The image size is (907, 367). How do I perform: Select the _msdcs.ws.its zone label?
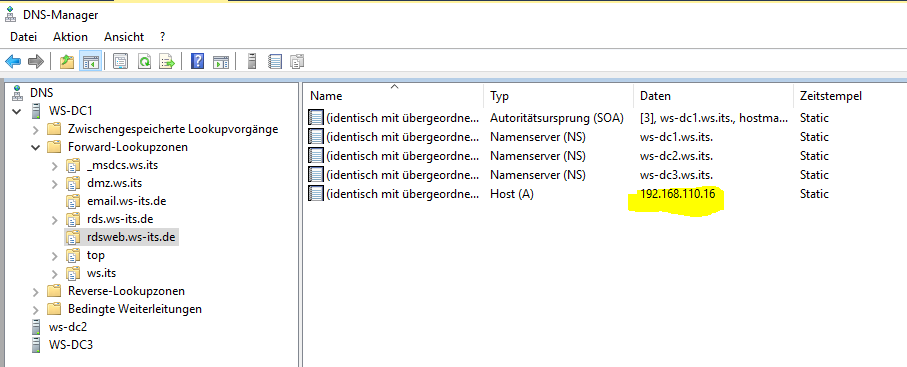point(123,165)
